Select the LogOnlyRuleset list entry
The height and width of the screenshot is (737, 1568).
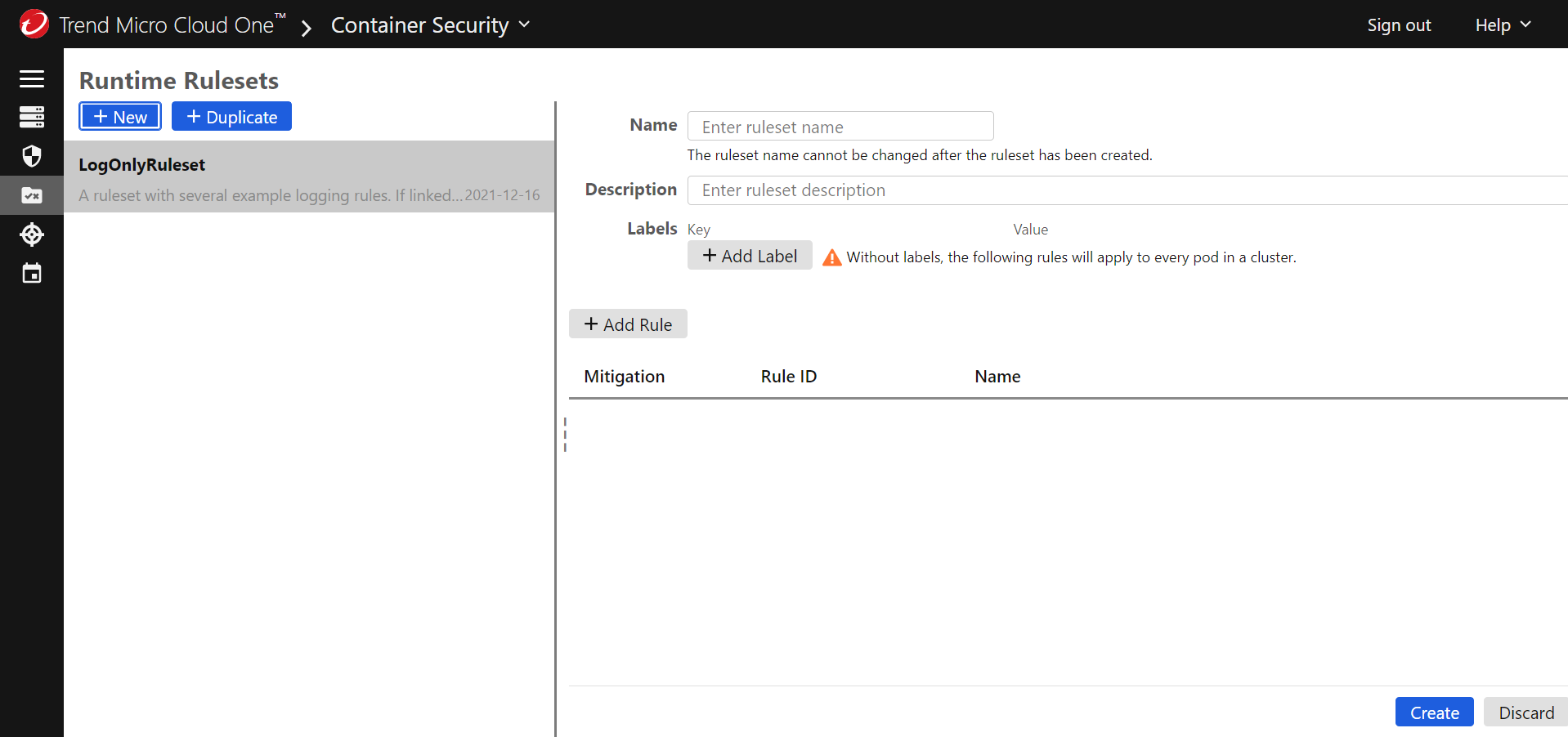coord(309,177)
